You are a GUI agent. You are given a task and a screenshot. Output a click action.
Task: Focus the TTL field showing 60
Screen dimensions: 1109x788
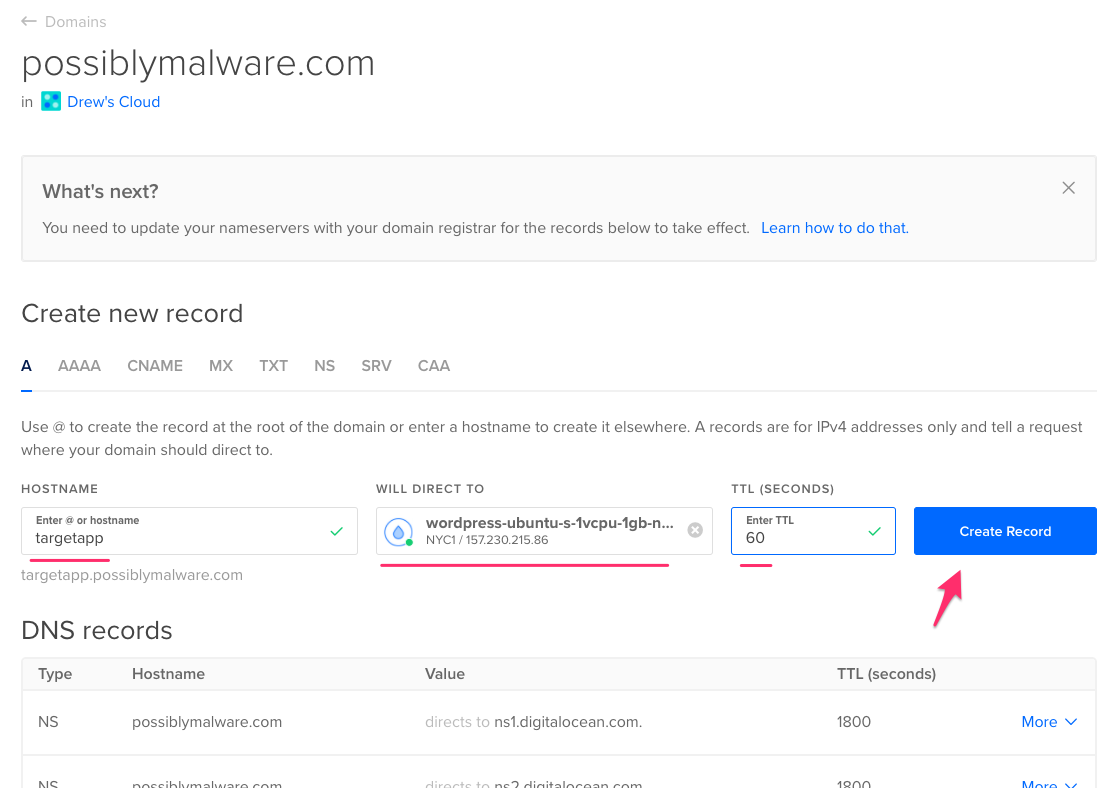click(x=813, y=531)
